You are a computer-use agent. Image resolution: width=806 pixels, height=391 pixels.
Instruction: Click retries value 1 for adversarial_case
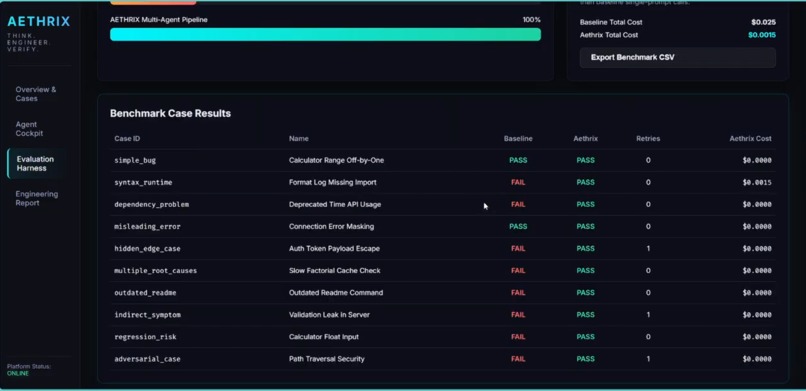pyautogui.click(x=648, y=359)
